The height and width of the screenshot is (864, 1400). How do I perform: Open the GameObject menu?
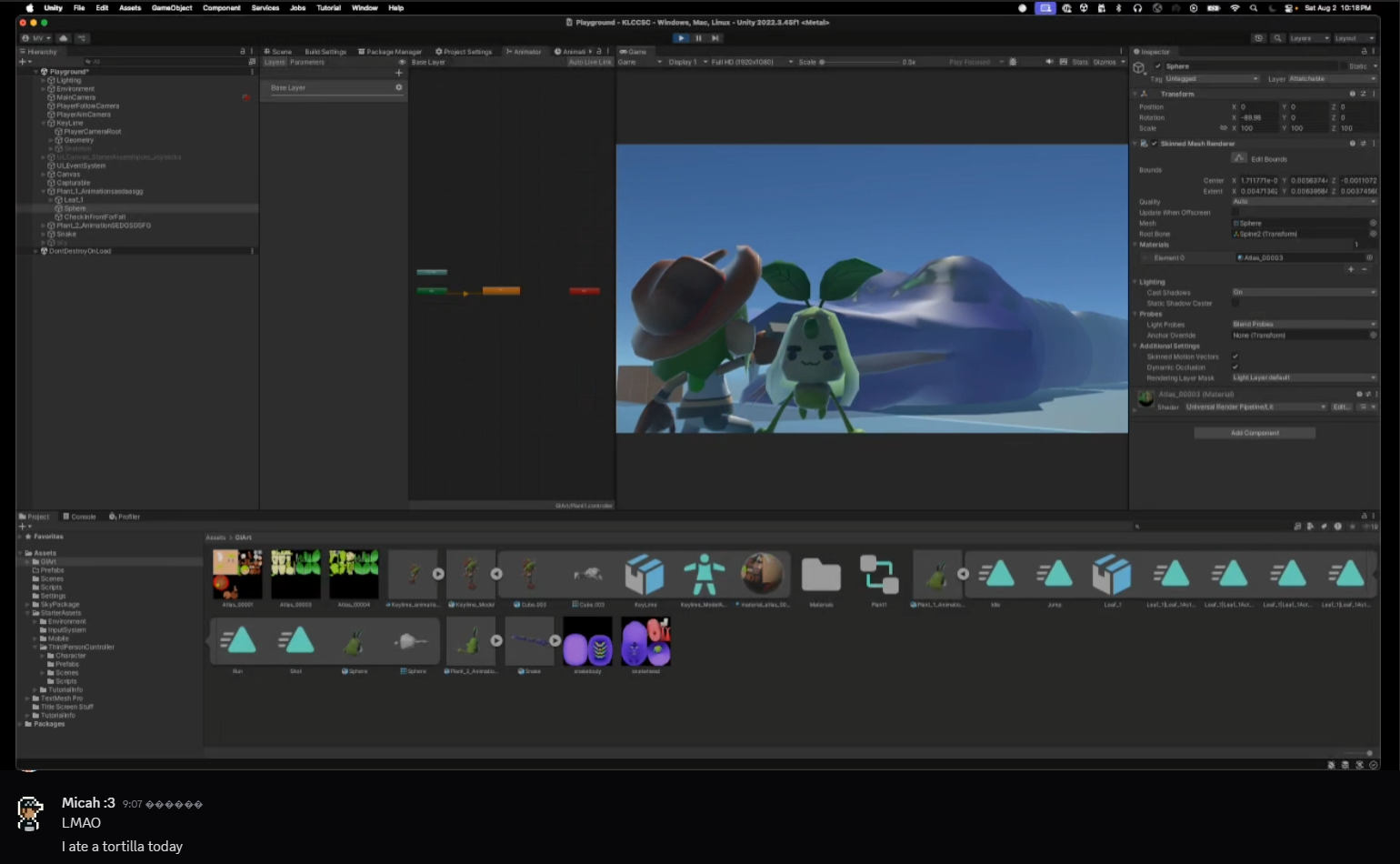pos(172,8)
